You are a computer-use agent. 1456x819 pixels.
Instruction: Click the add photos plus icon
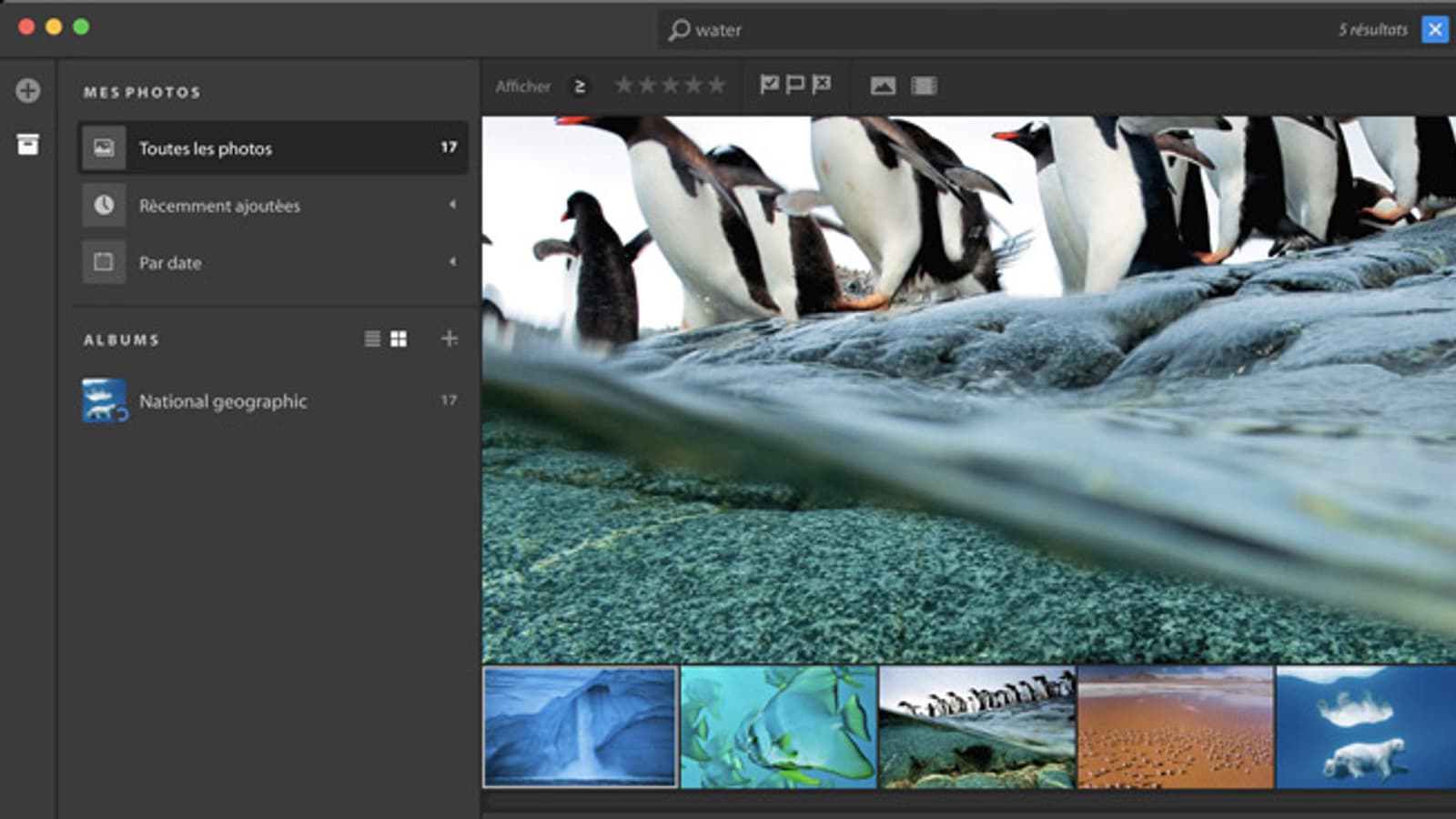[x=28, y=90]
